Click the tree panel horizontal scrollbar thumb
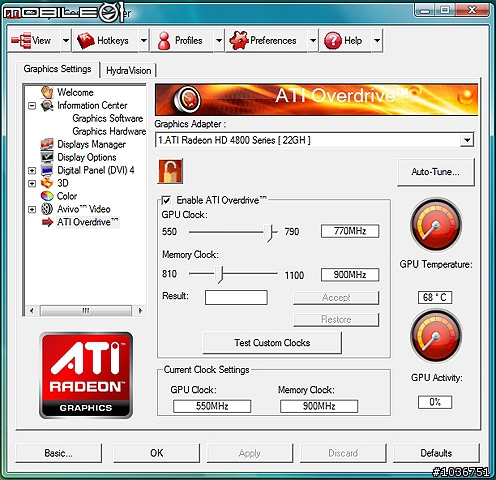496x480 pixels. 86,311
